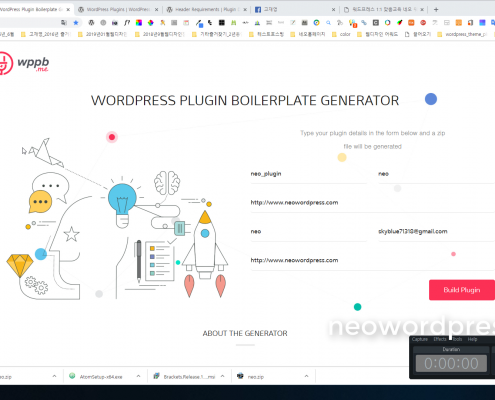Open the 네오홈페이지 bookmarks folder
Screen dimensions: 495x400
(308, 34)
